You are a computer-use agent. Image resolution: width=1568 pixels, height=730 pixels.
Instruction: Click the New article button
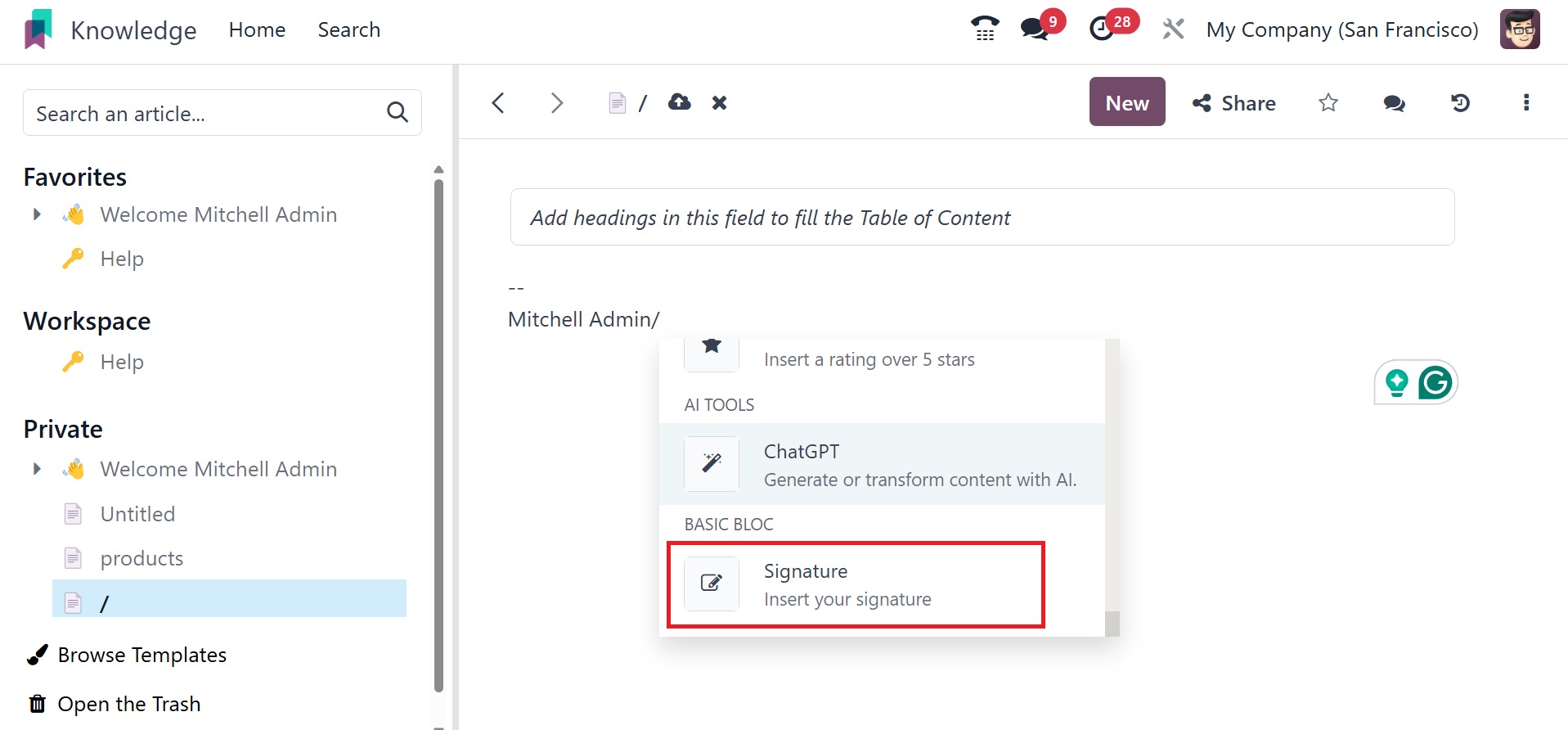coord(1126,102)
